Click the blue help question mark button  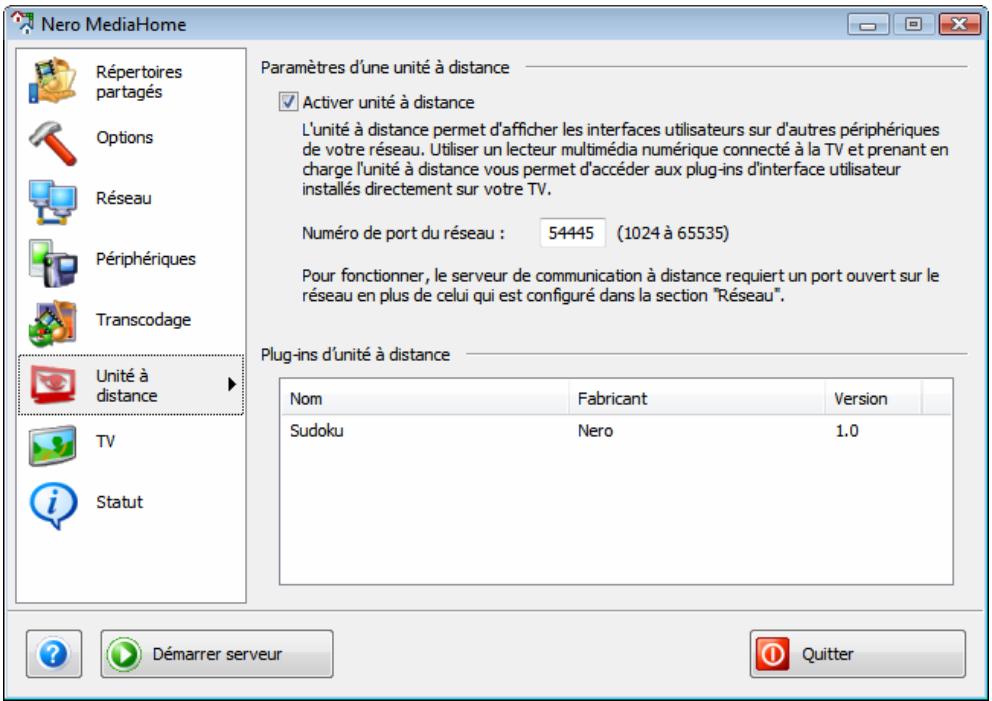pyautogui.click(x=54, y=654)
